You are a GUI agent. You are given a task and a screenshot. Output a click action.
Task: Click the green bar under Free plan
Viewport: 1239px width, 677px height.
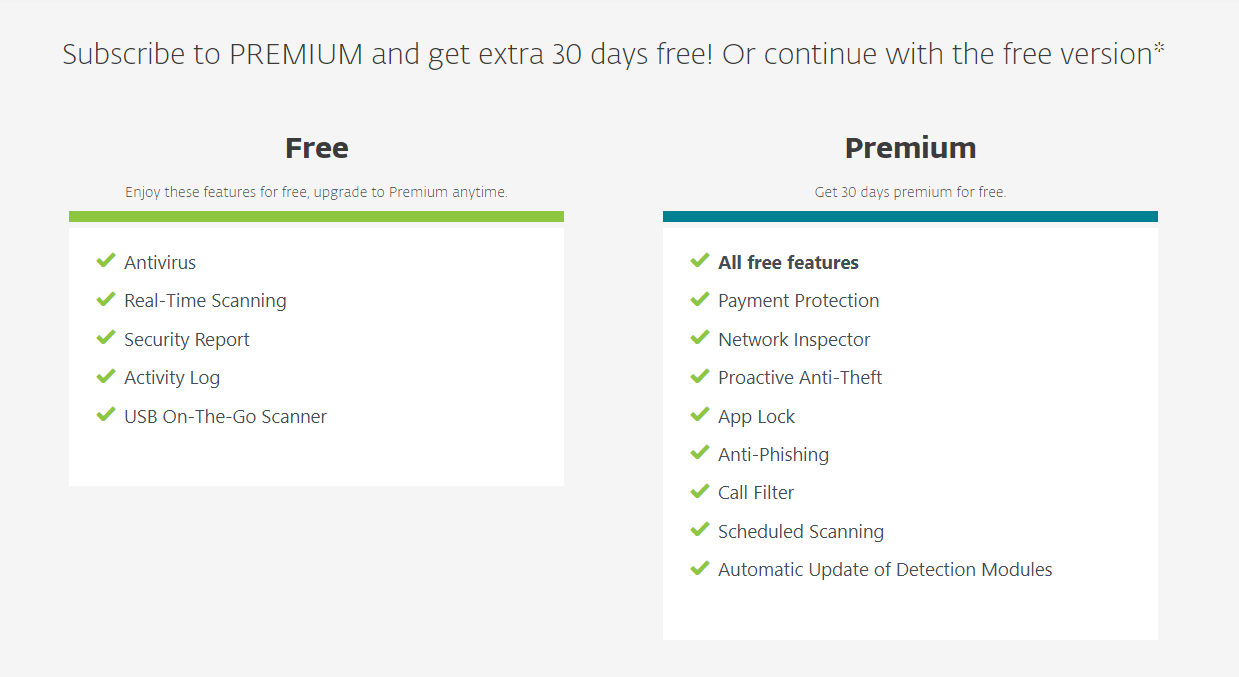[x=316, y=216]
